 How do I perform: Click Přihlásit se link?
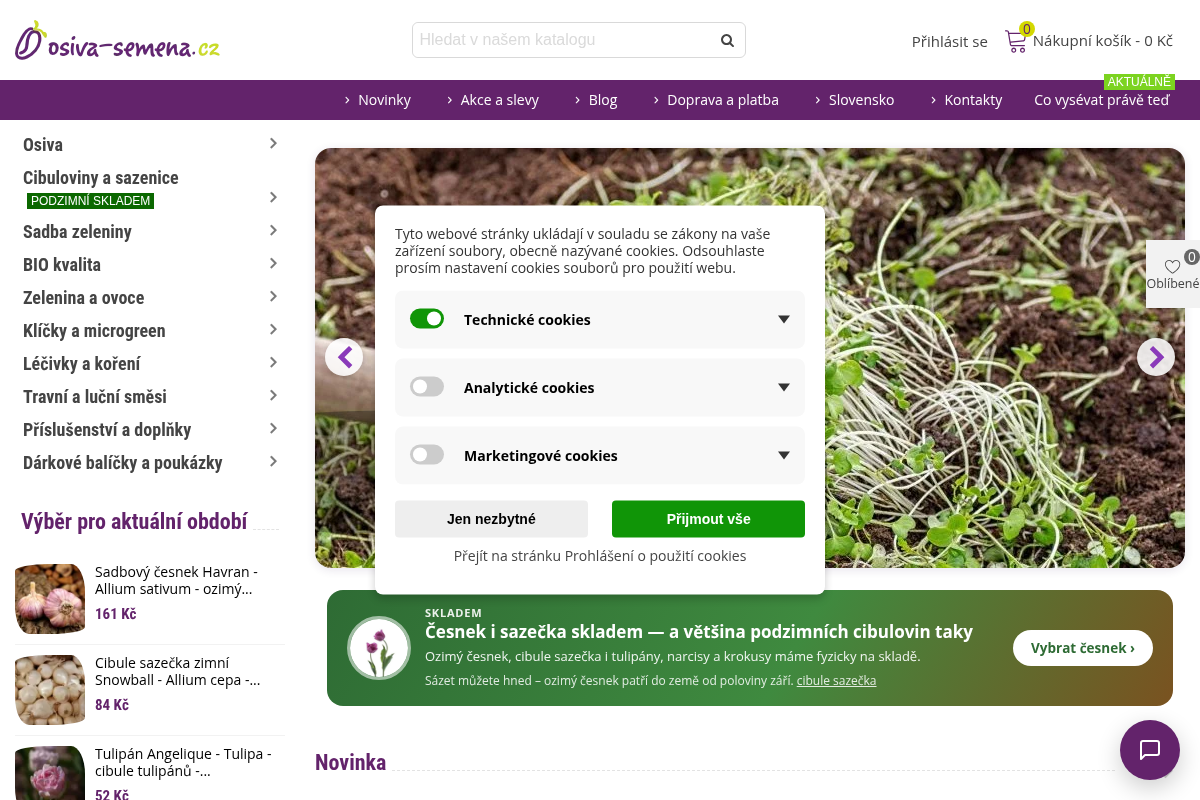949,41
